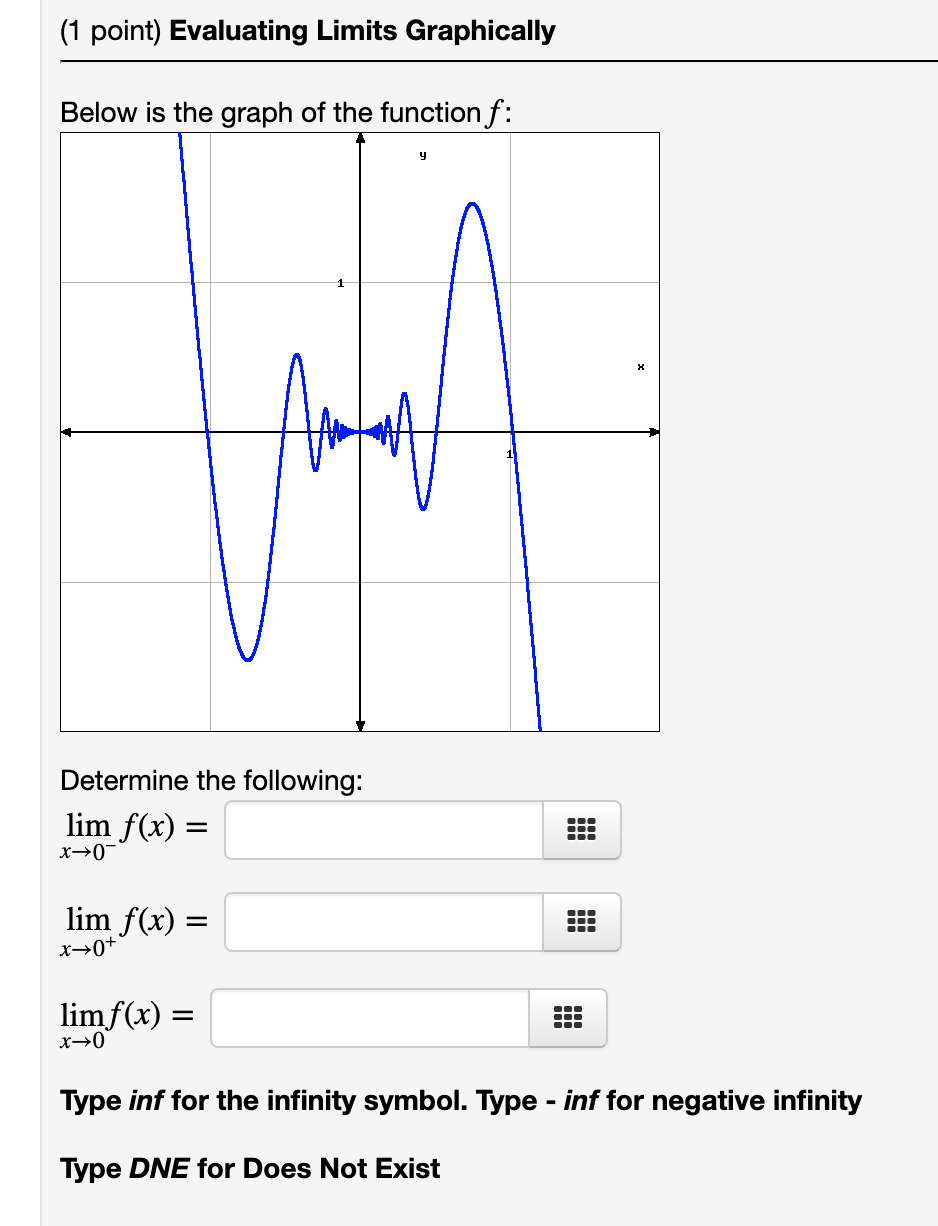Click the rightward arrow on the x-axis

655,432
